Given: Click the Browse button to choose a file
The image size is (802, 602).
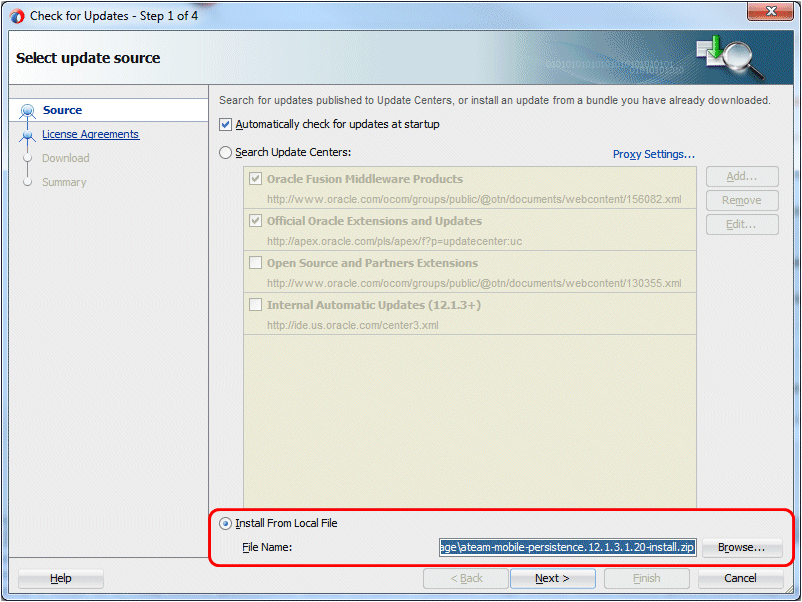Looking at the screenshot, I should 741,547.
